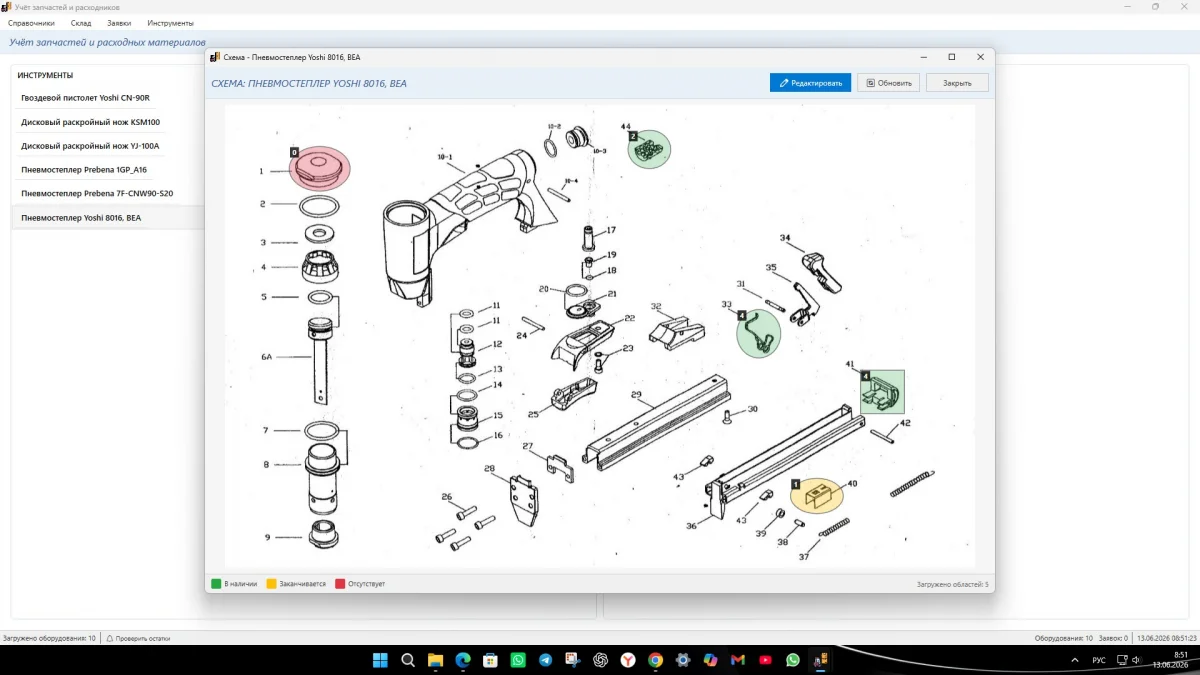The width and height of the screenshot is (1200, 675).
Task: Click the Закрыть button in the scheme dialog
Action: tap(957, 83)
